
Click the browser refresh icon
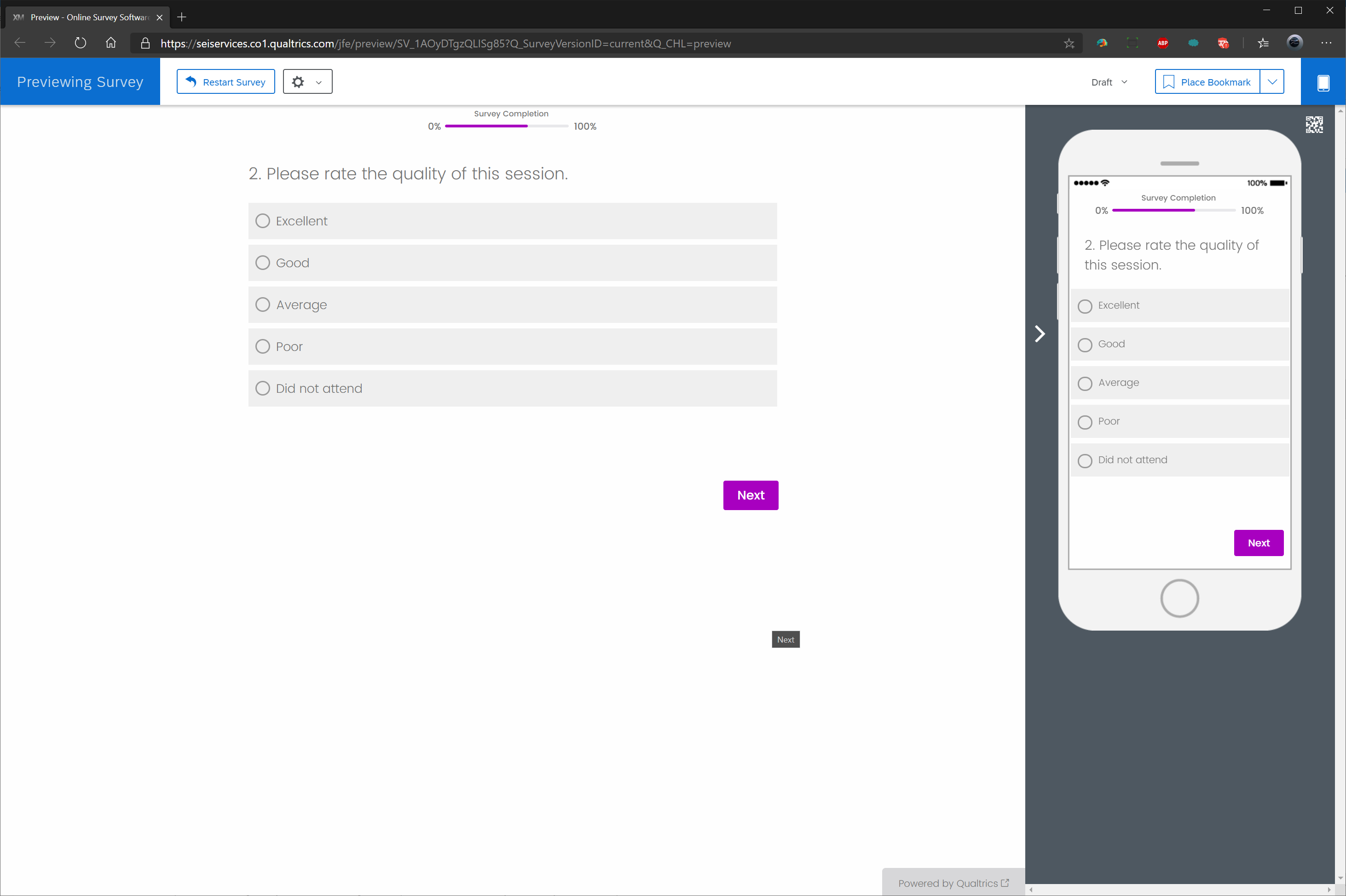click(81, 43)
